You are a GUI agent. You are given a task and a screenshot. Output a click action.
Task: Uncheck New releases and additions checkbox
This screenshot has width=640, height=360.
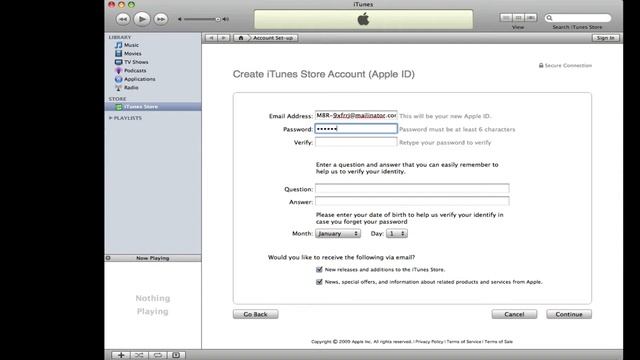tap(319, 269)
